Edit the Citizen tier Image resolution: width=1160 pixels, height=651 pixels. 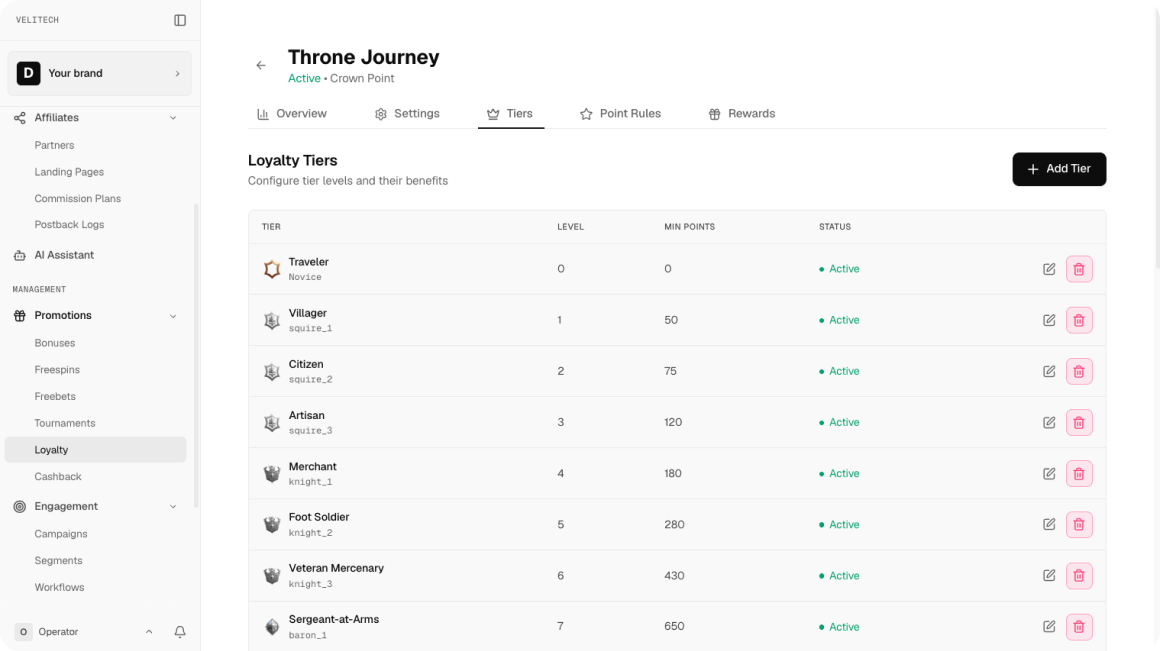(1049, 371)
